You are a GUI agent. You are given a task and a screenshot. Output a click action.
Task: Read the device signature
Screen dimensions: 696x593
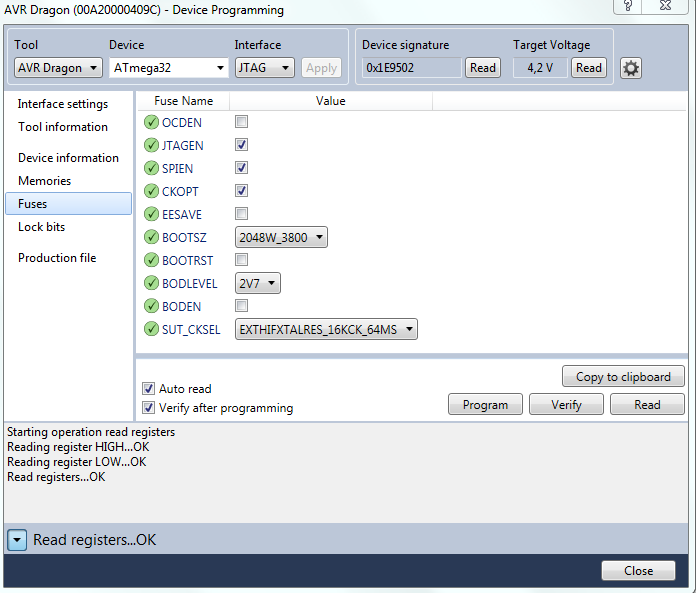tap(483, 68)
